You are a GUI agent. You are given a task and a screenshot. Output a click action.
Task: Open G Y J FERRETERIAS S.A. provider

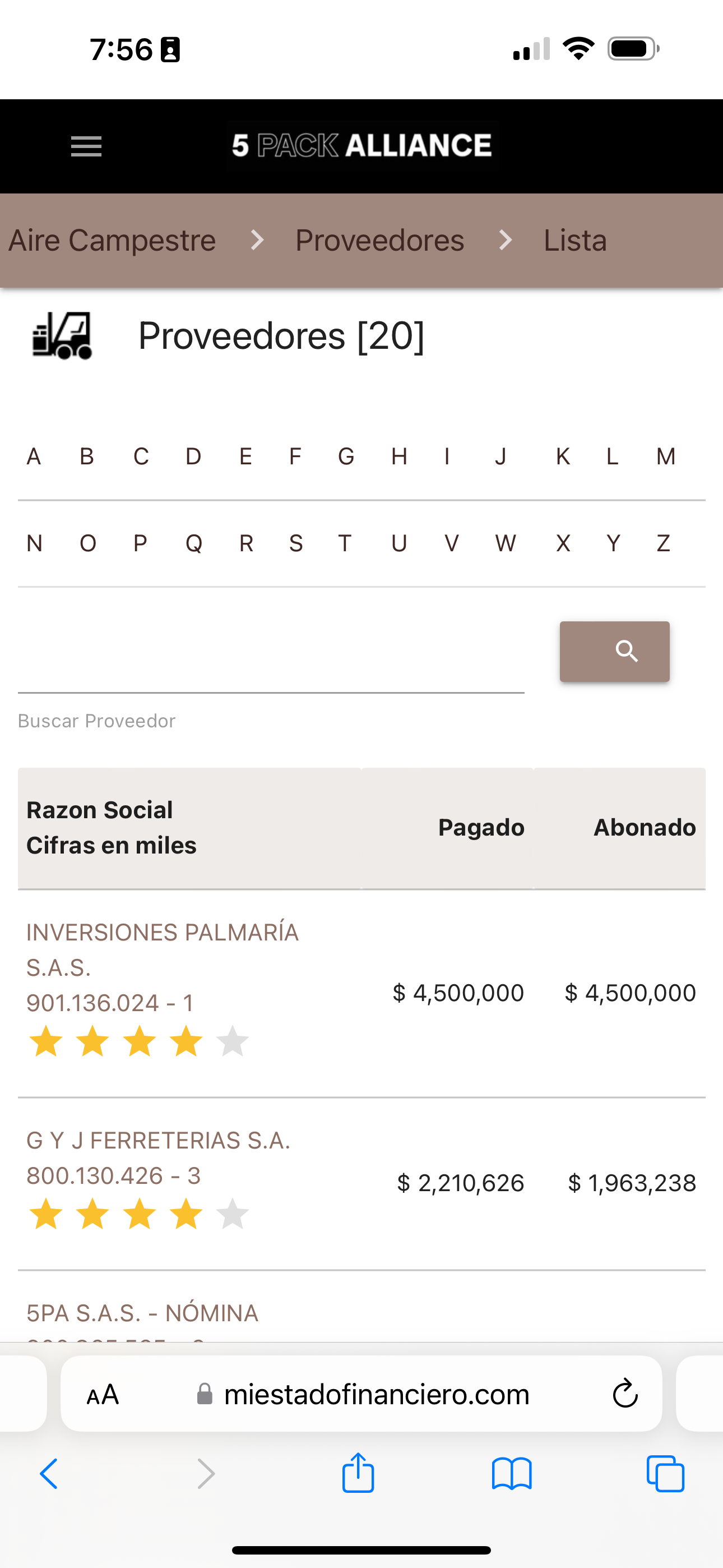(158, 1141)
